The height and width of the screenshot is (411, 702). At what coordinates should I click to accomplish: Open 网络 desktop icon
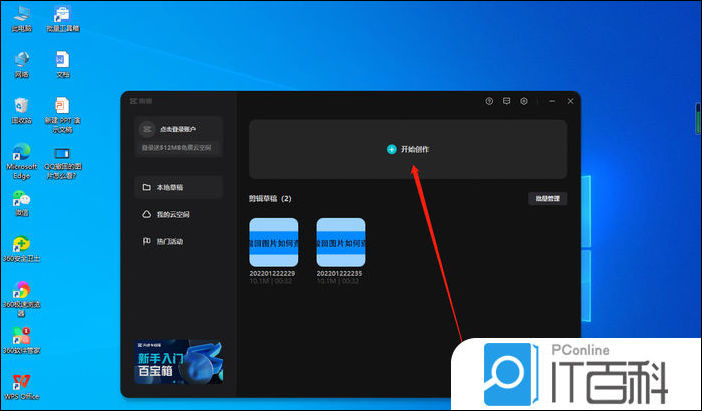[21, 65]
